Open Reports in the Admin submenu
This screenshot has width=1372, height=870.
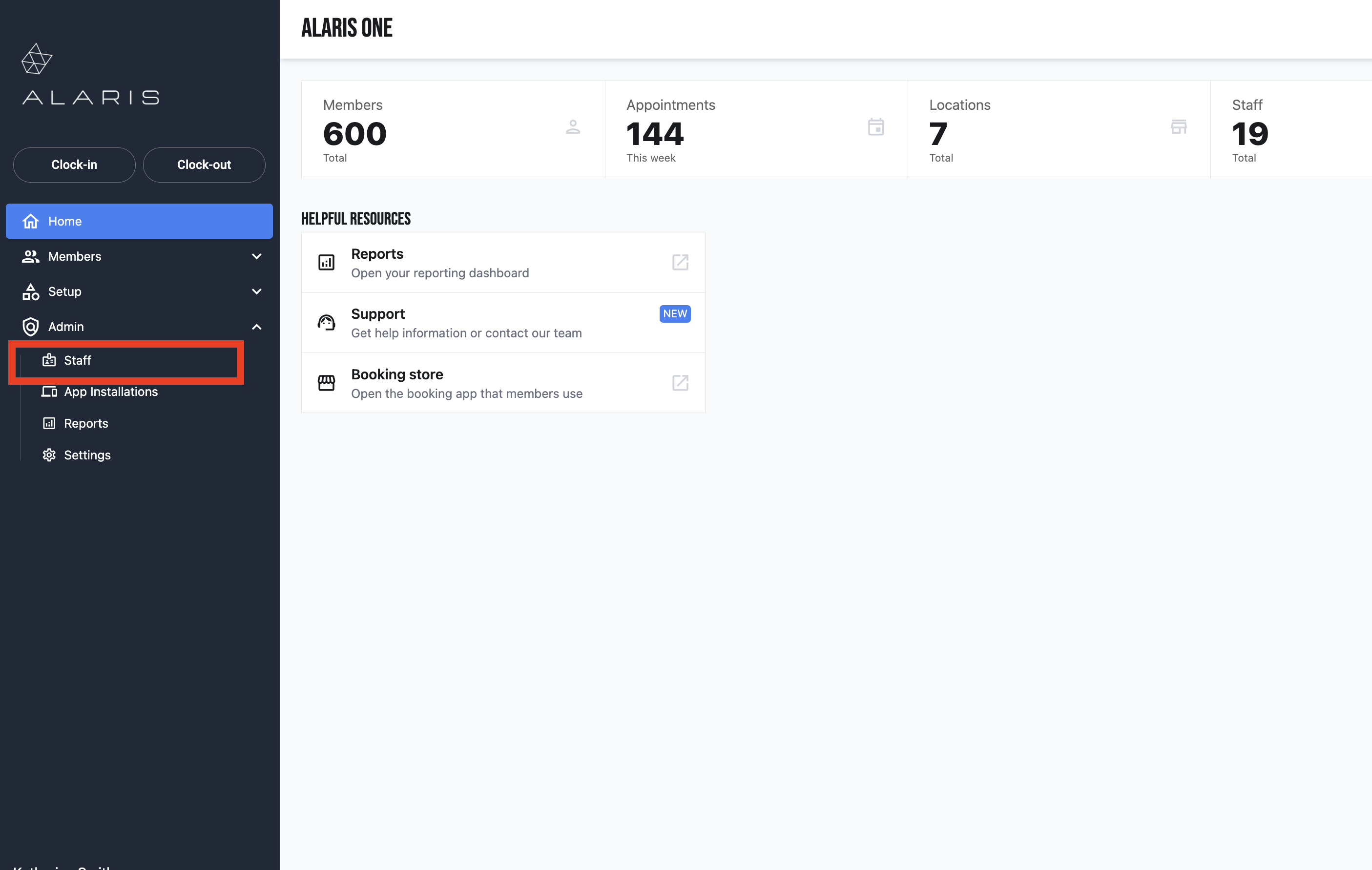point(85,423)
